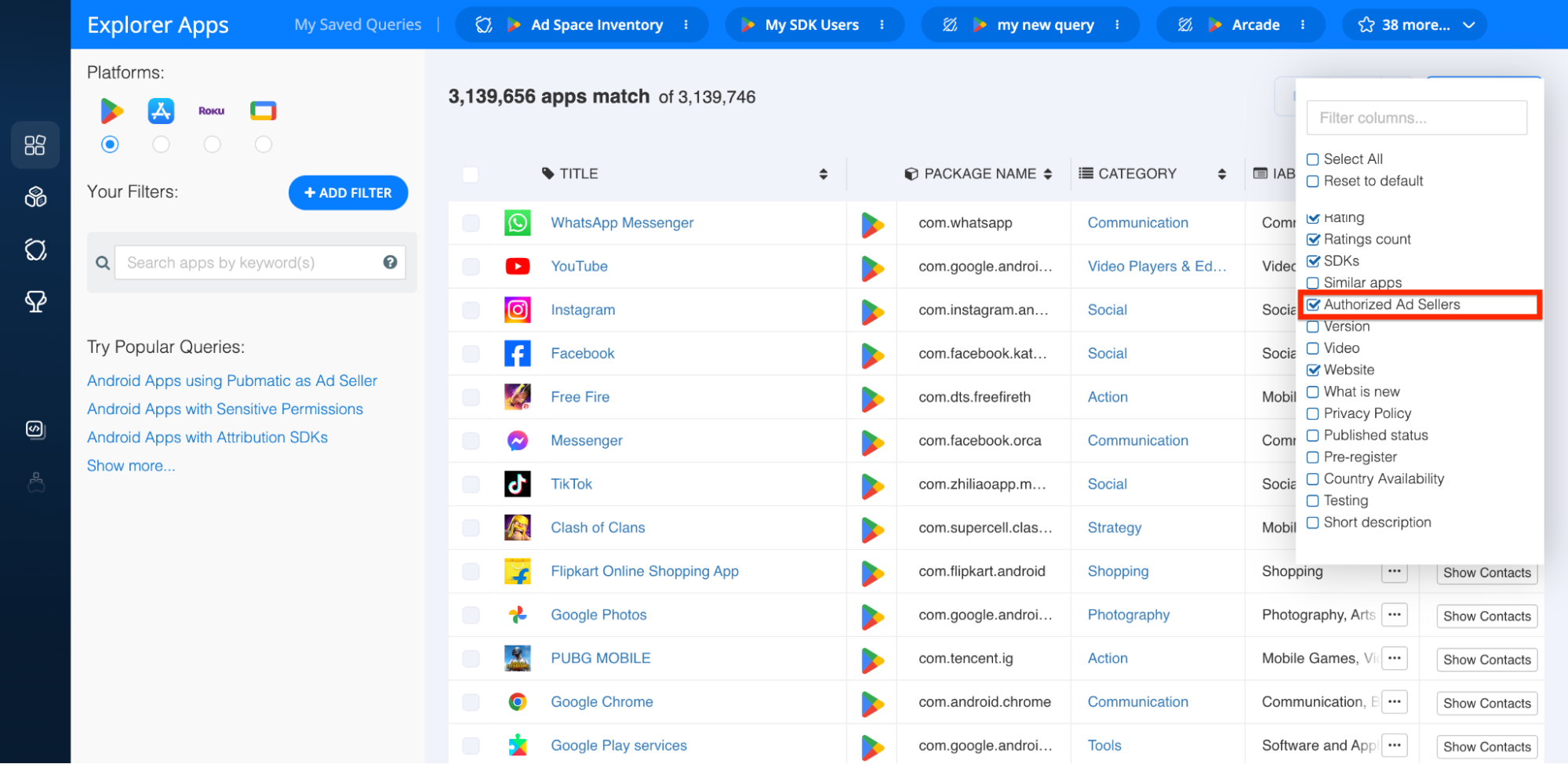
Task: Click the Instagram app icon
Action: point(518,310)
